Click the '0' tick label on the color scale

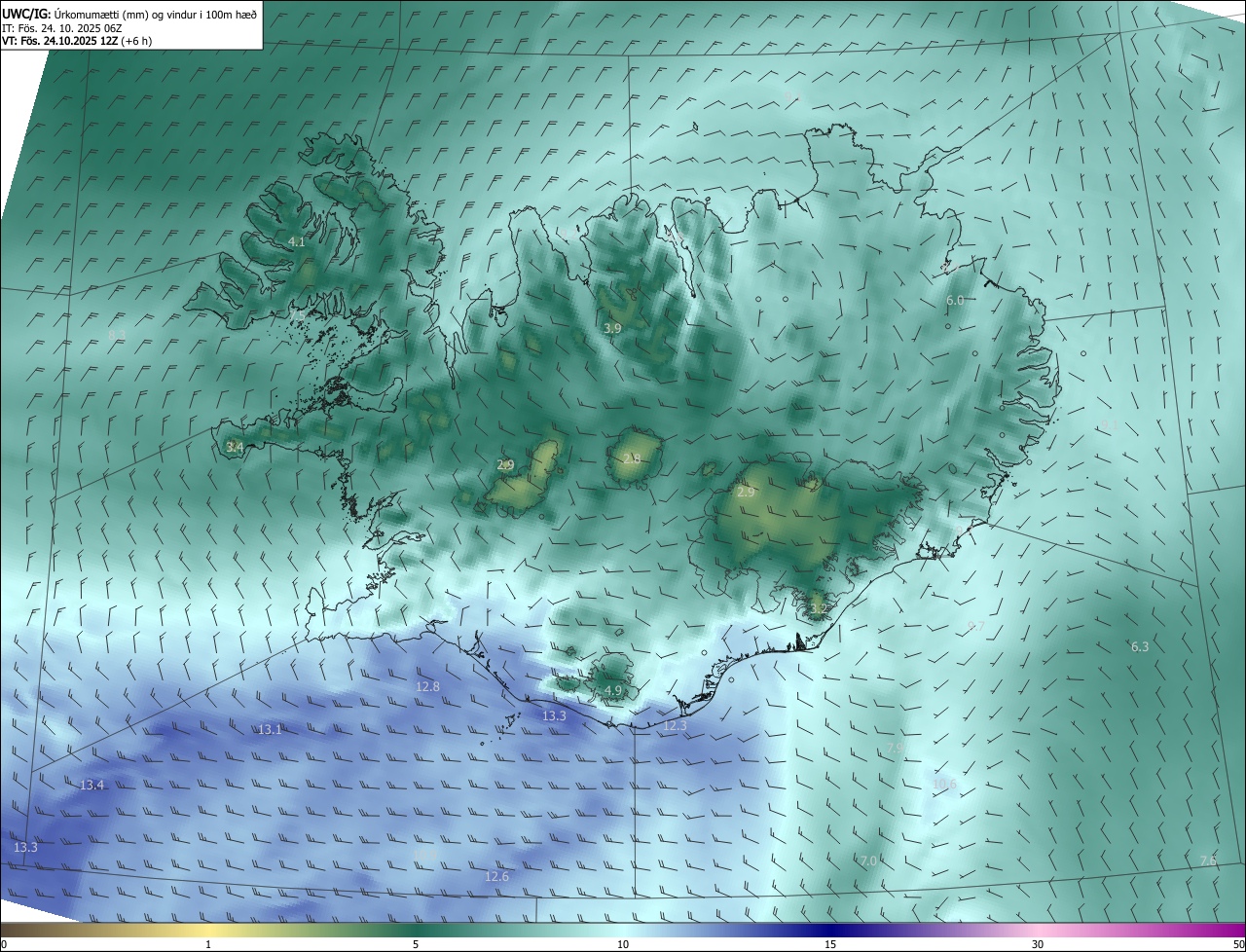(x=4, y=944)
